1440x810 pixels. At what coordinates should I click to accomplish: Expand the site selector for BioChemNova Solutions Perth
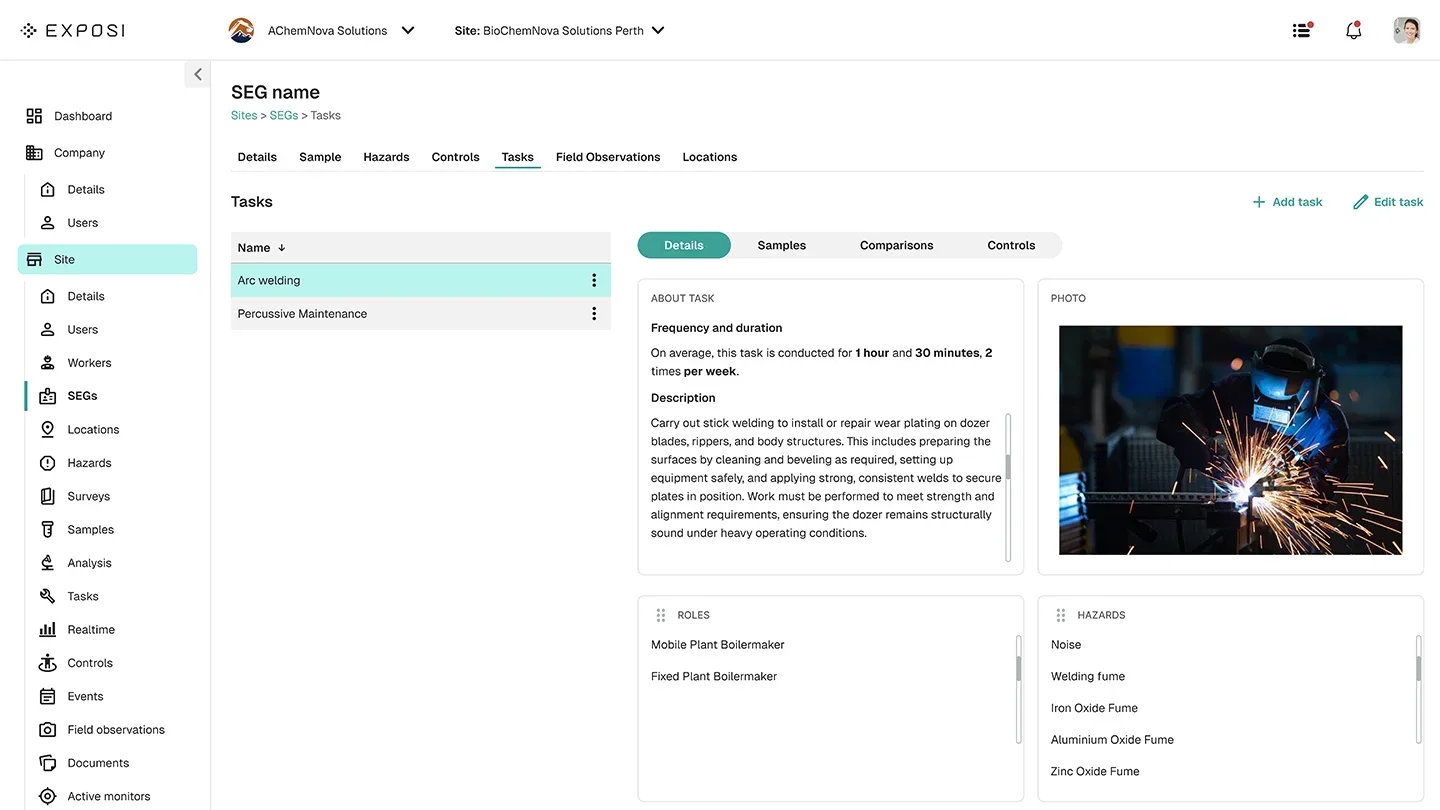pyautogui.click(x=658, y=30)
